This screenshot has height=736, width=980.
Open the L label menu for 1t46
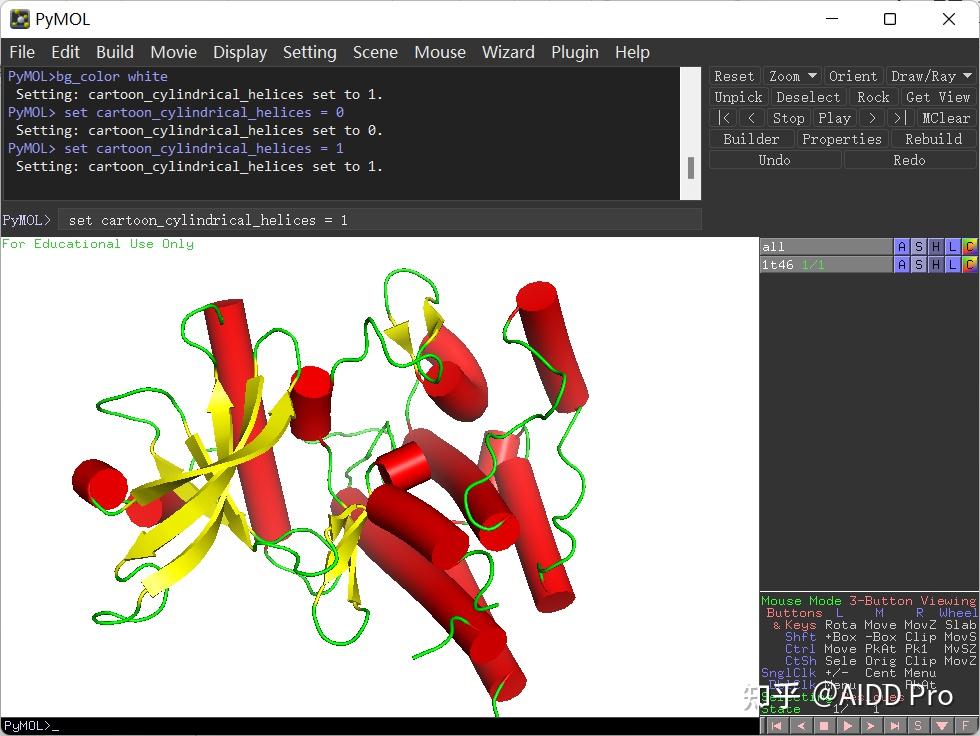(x=952, y=265)
